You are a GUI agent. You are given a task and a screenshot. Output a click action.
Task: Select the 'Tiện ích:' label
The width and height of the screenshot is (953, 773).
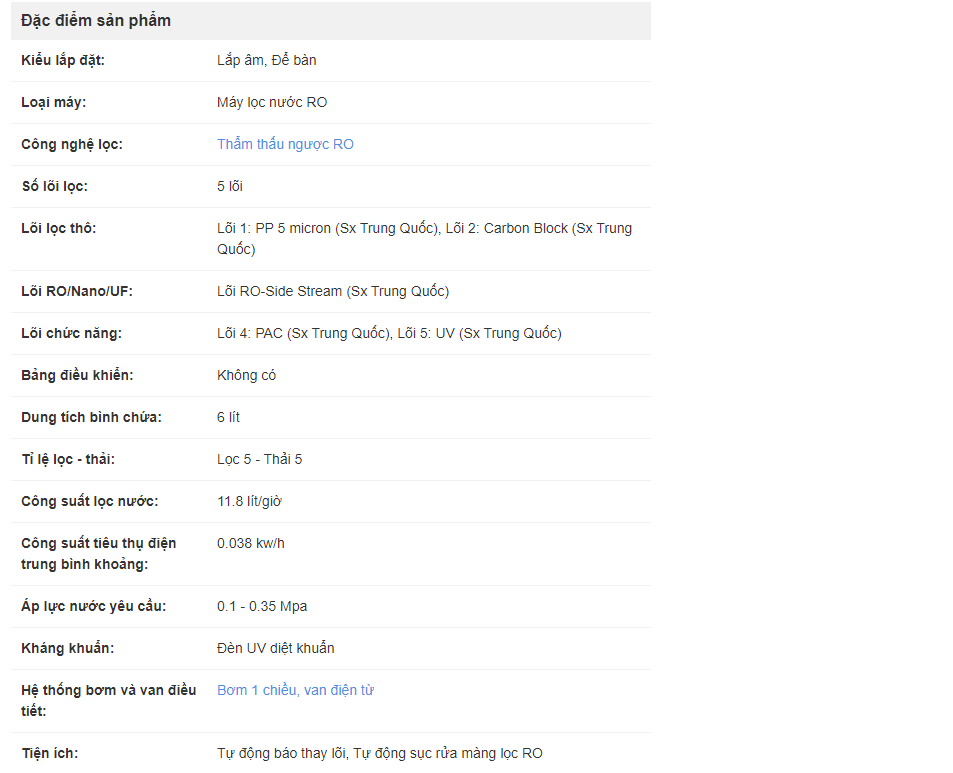tap(50, 754)
